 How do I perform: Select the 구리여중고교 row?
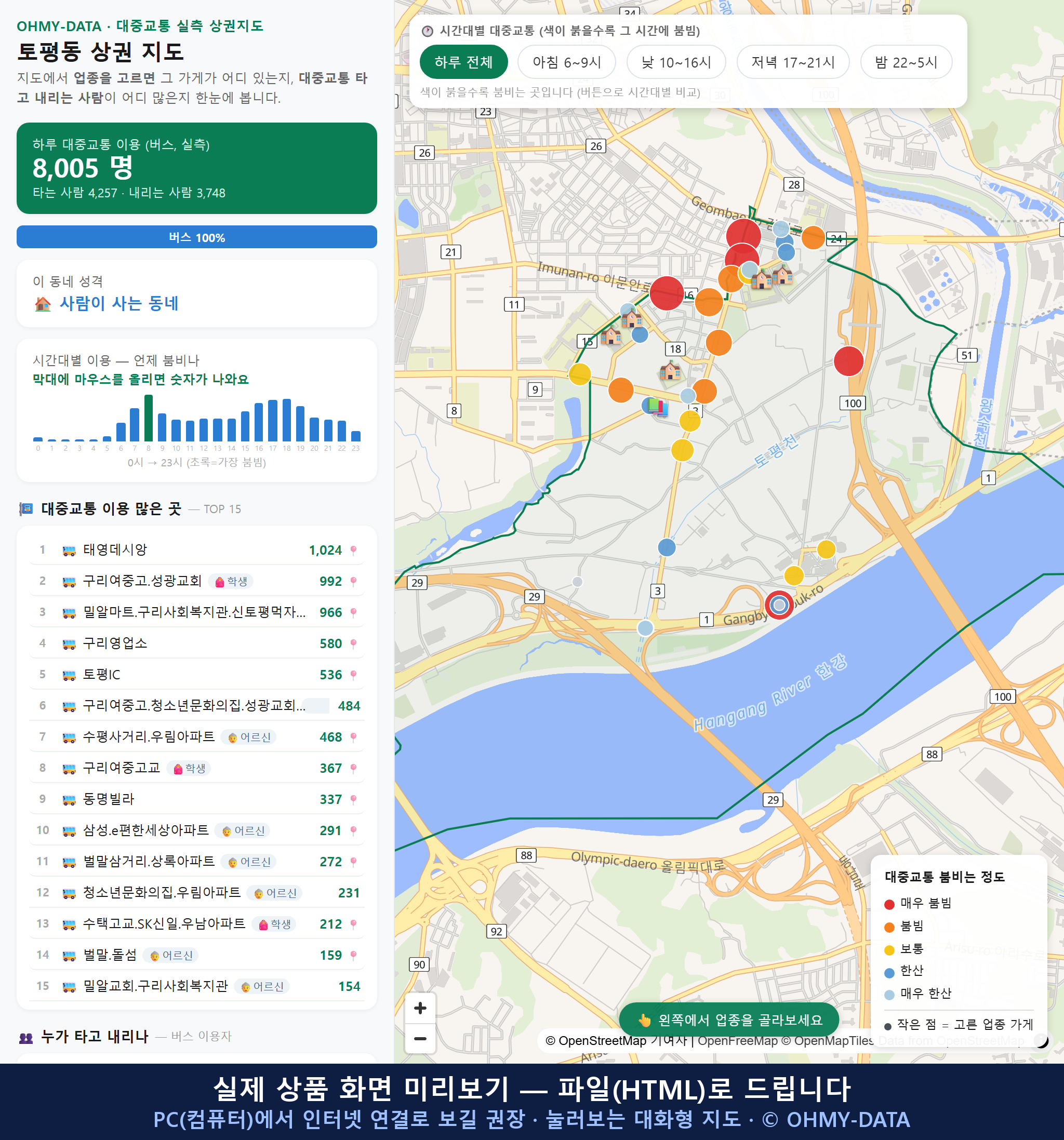pos(197,769)
